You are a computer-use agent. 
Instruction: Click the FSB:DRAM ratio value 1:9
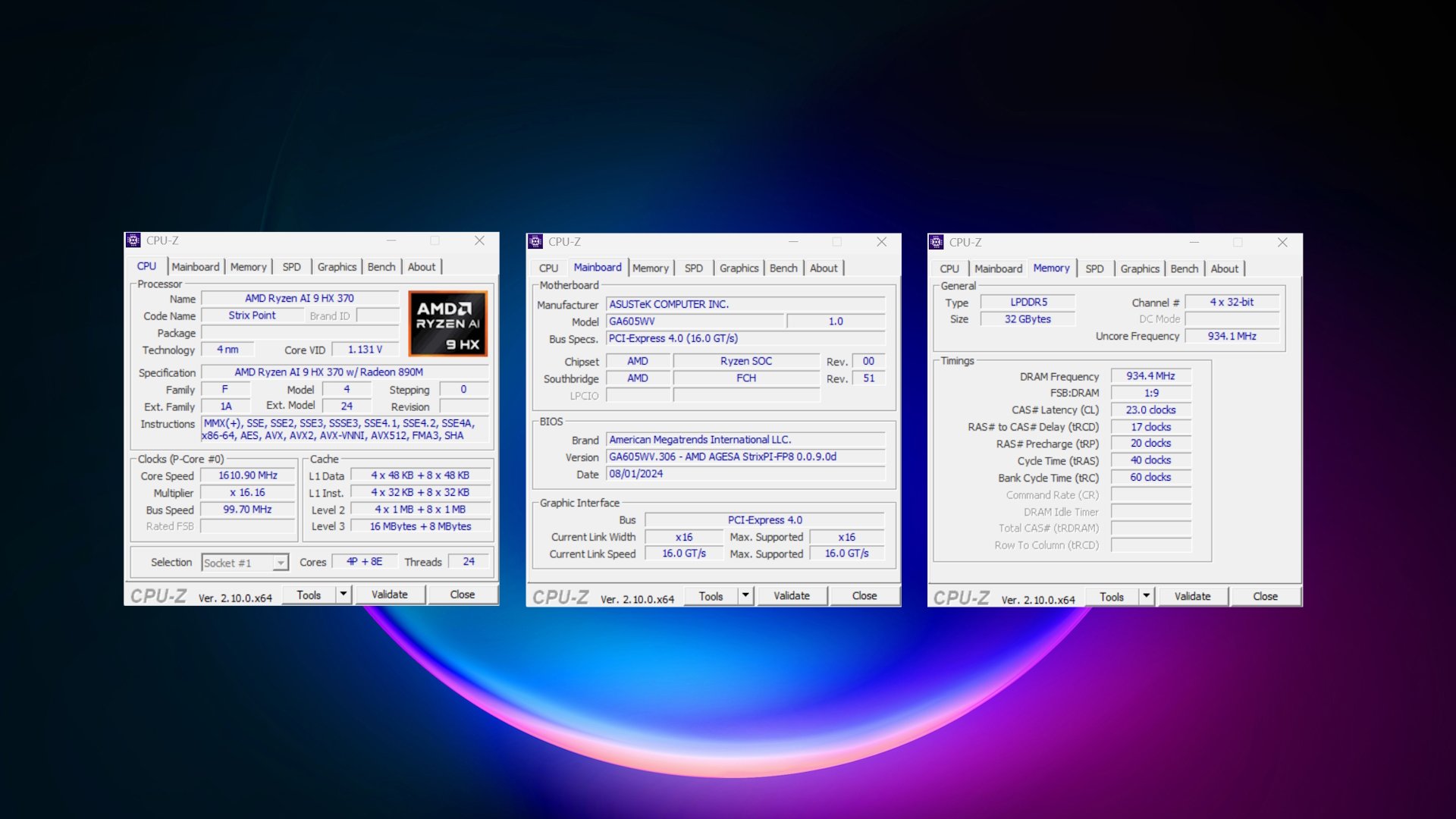1150,393
